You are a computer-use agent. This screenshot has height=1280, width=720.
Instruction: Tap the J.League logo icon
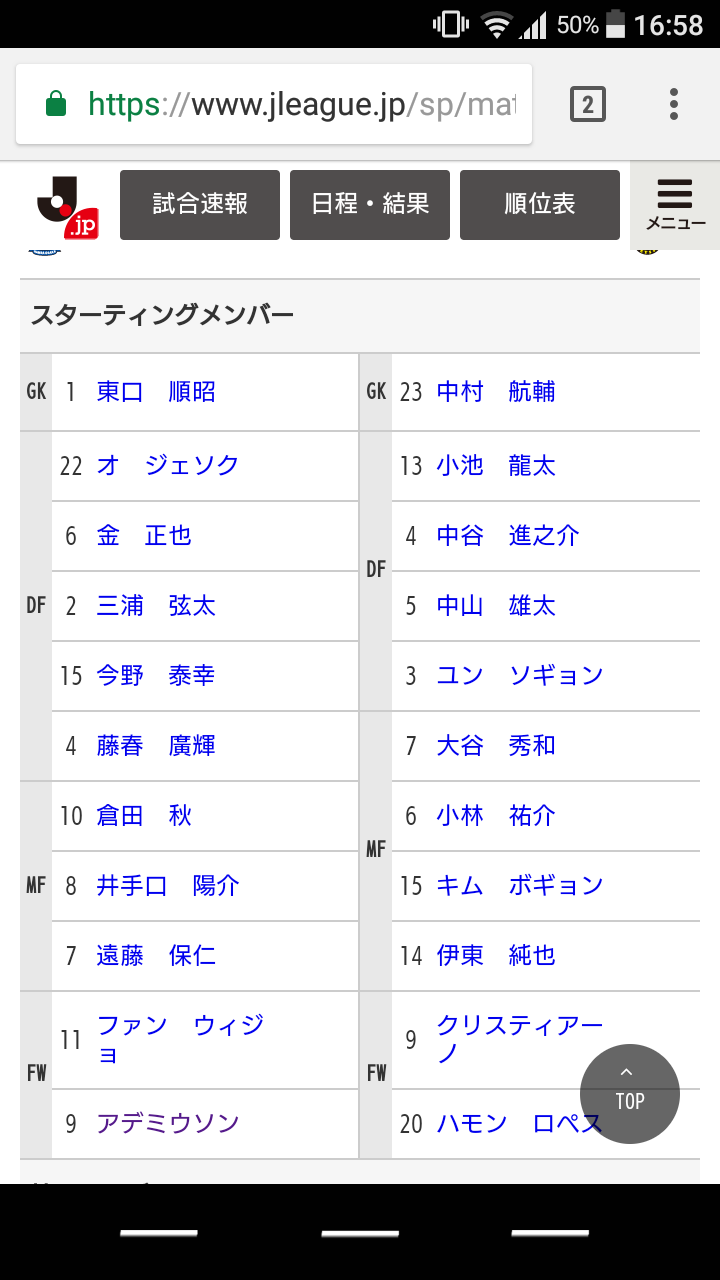pos(68,206)
